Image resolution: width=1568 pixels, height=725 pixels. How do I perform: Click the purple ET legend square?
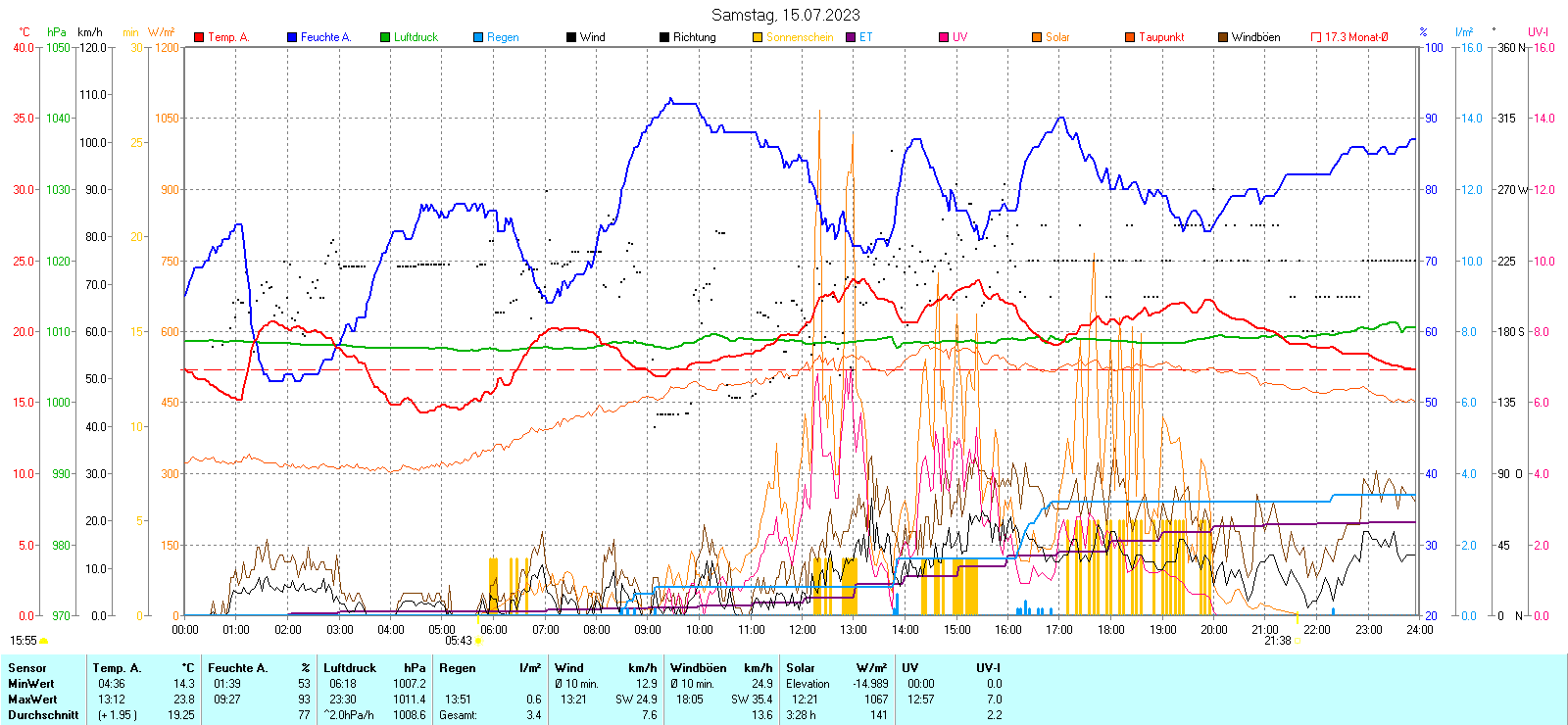(851, 37)
